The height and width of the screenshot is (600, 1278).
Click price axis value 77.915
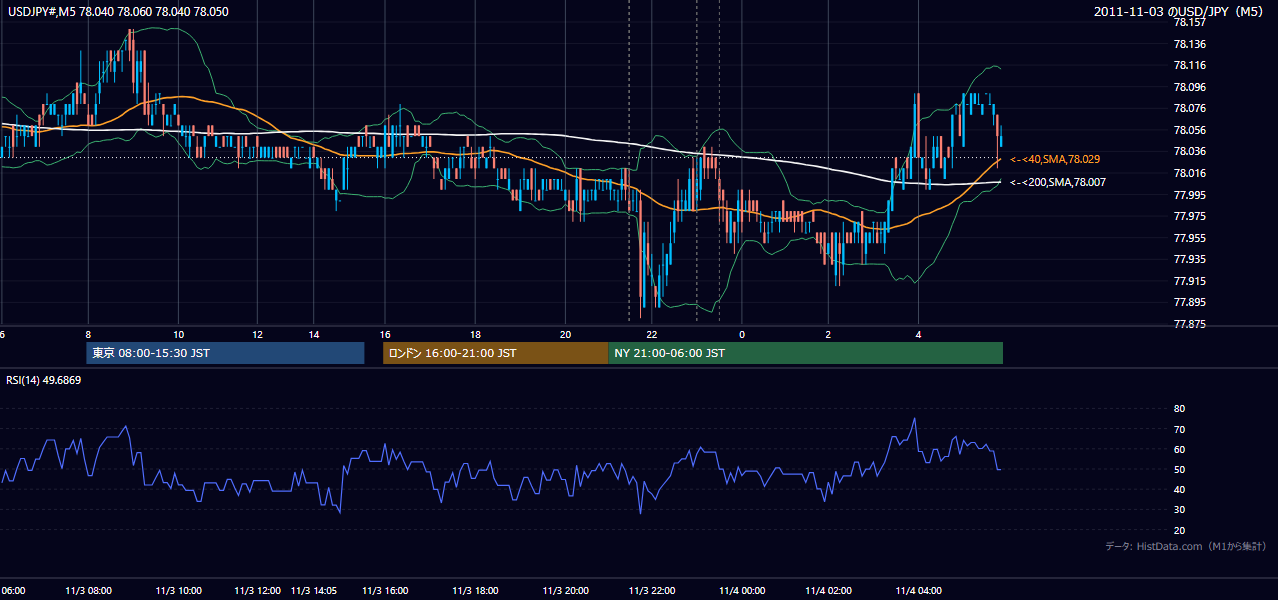(x=1189, y=281)
